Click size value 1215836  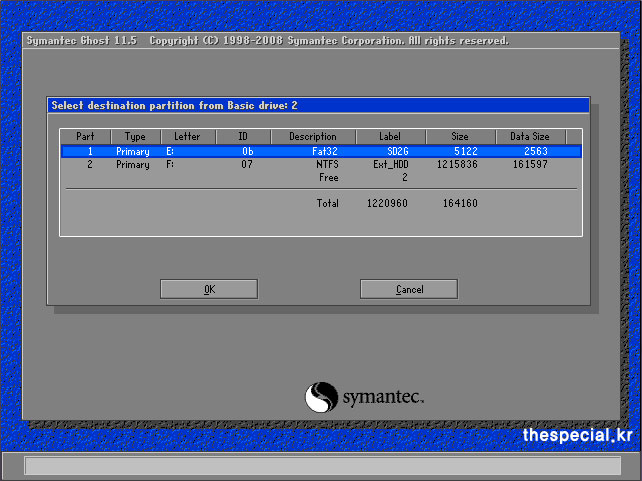(457, 165)
